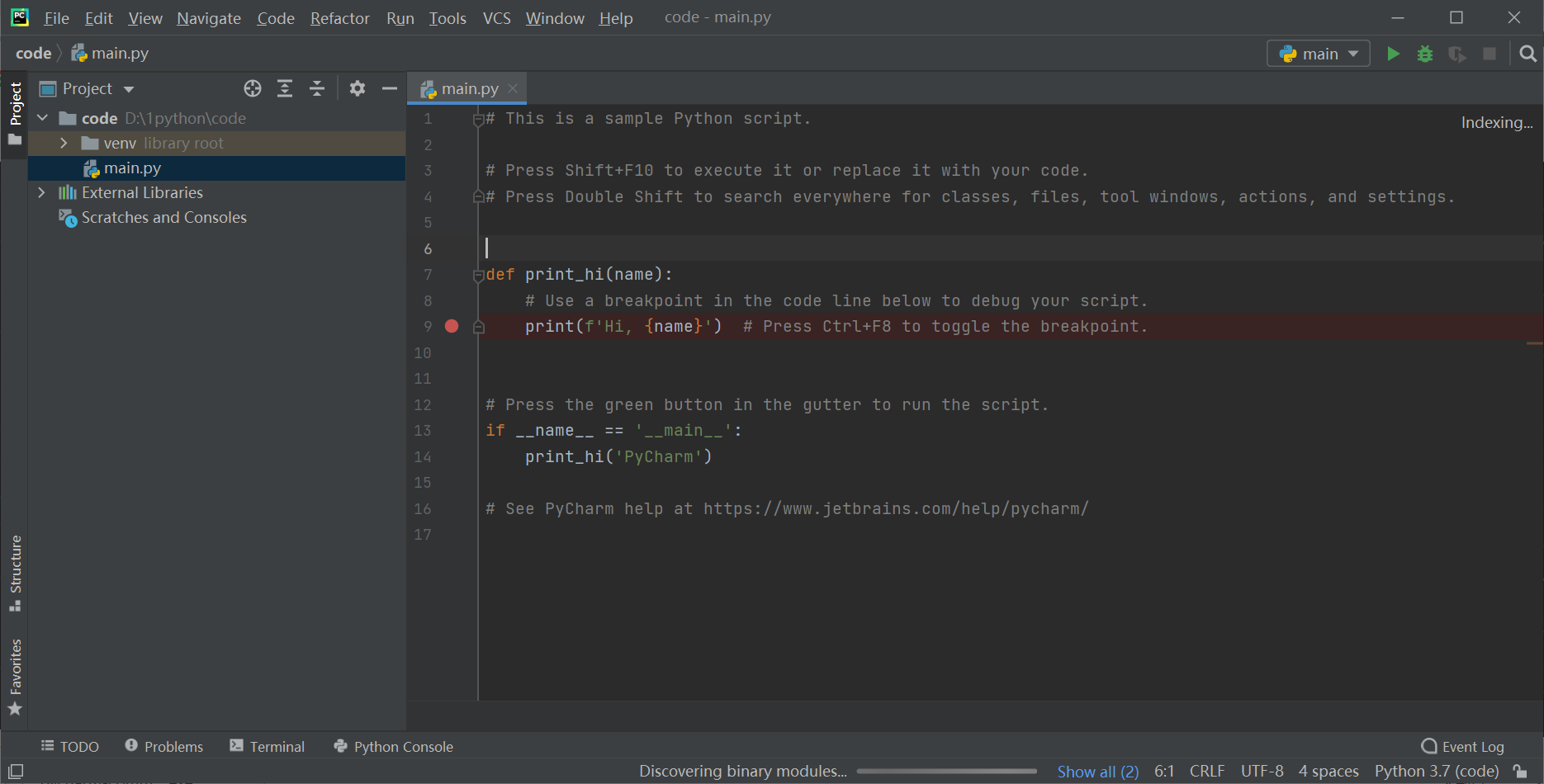Click the fold end marker on line 9

pyautogui.click(x=478, y=327)
